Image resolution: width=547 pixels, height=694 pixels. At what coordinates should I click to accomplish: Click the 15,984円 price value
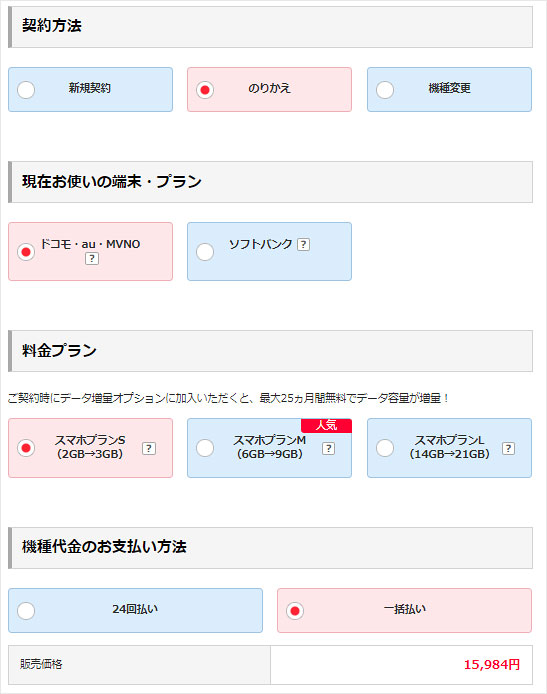(492, 664)
